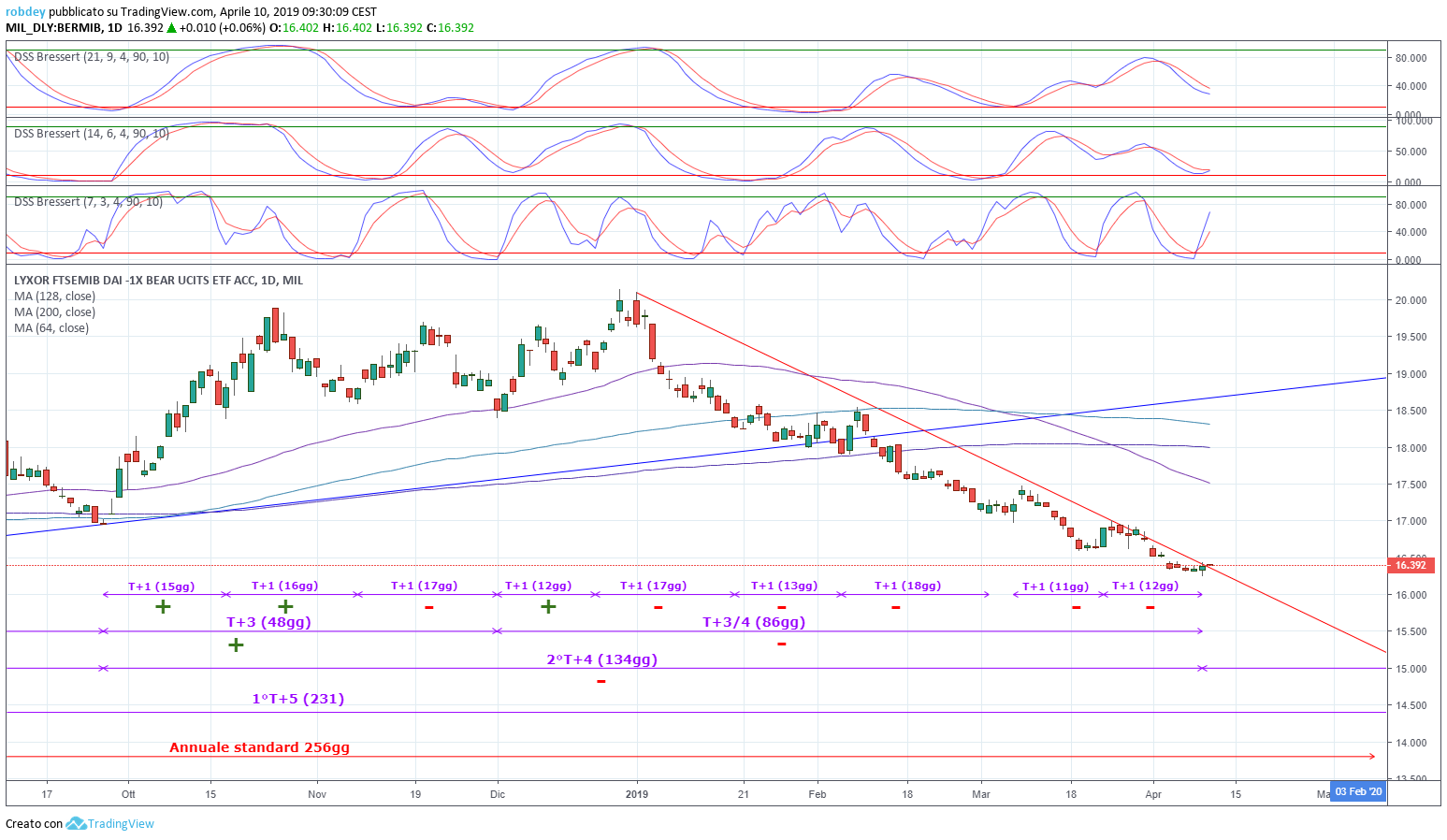Select the DSS Bressert (21, 9, 4, 90, 10) label
The image size is (1447, 840).
[92, 57]
